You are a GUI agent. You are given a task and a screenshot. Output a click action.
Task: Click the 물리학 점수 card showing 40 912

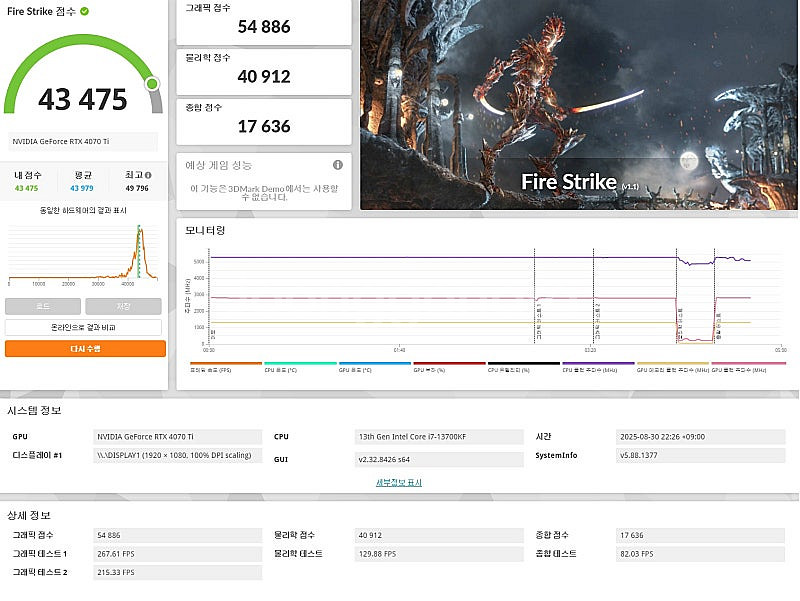(x=264, y=72)
